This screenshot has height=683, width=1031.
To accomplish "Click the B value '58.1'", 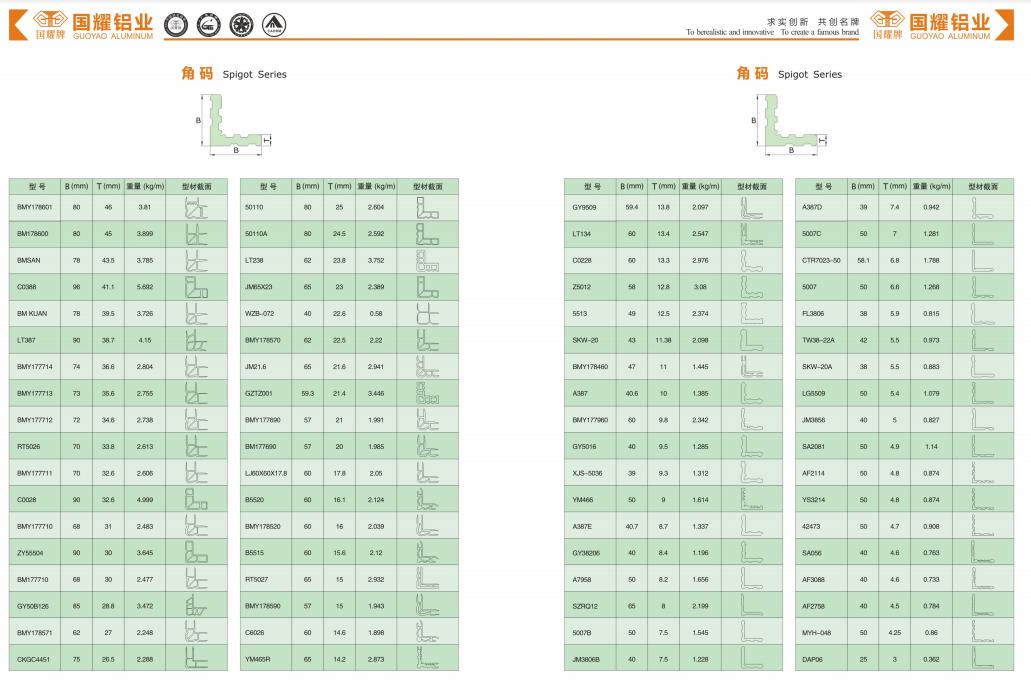I will (x=863, y=260).
